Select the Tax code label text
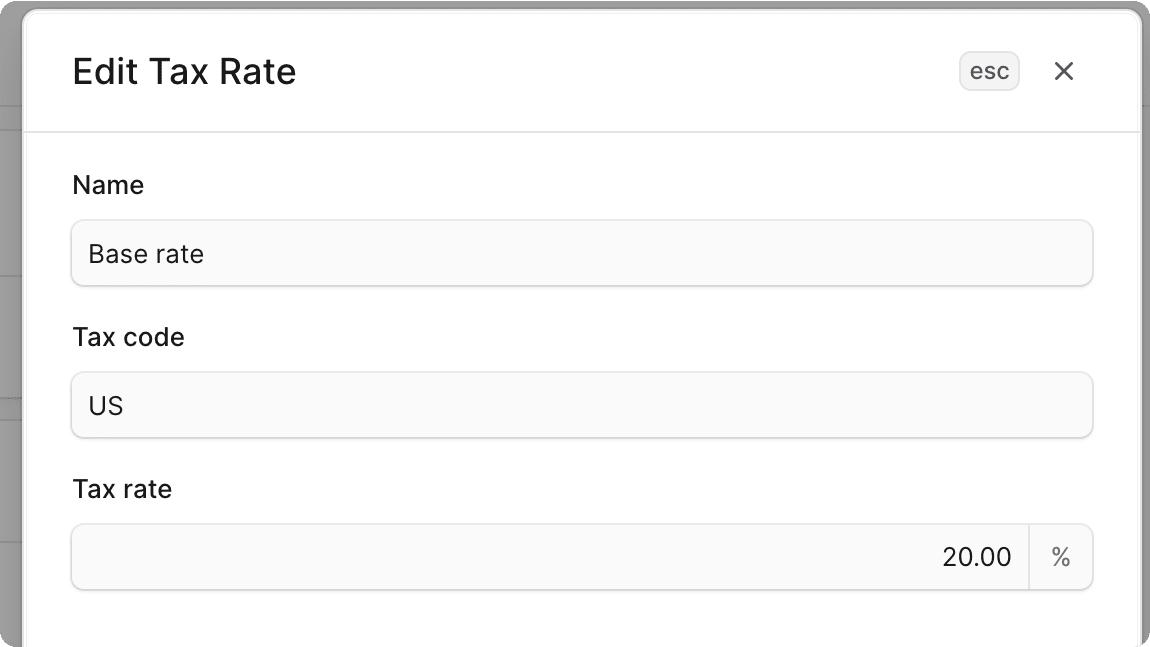Screen dimensions: 1150x647 click(x=128, y=337)
